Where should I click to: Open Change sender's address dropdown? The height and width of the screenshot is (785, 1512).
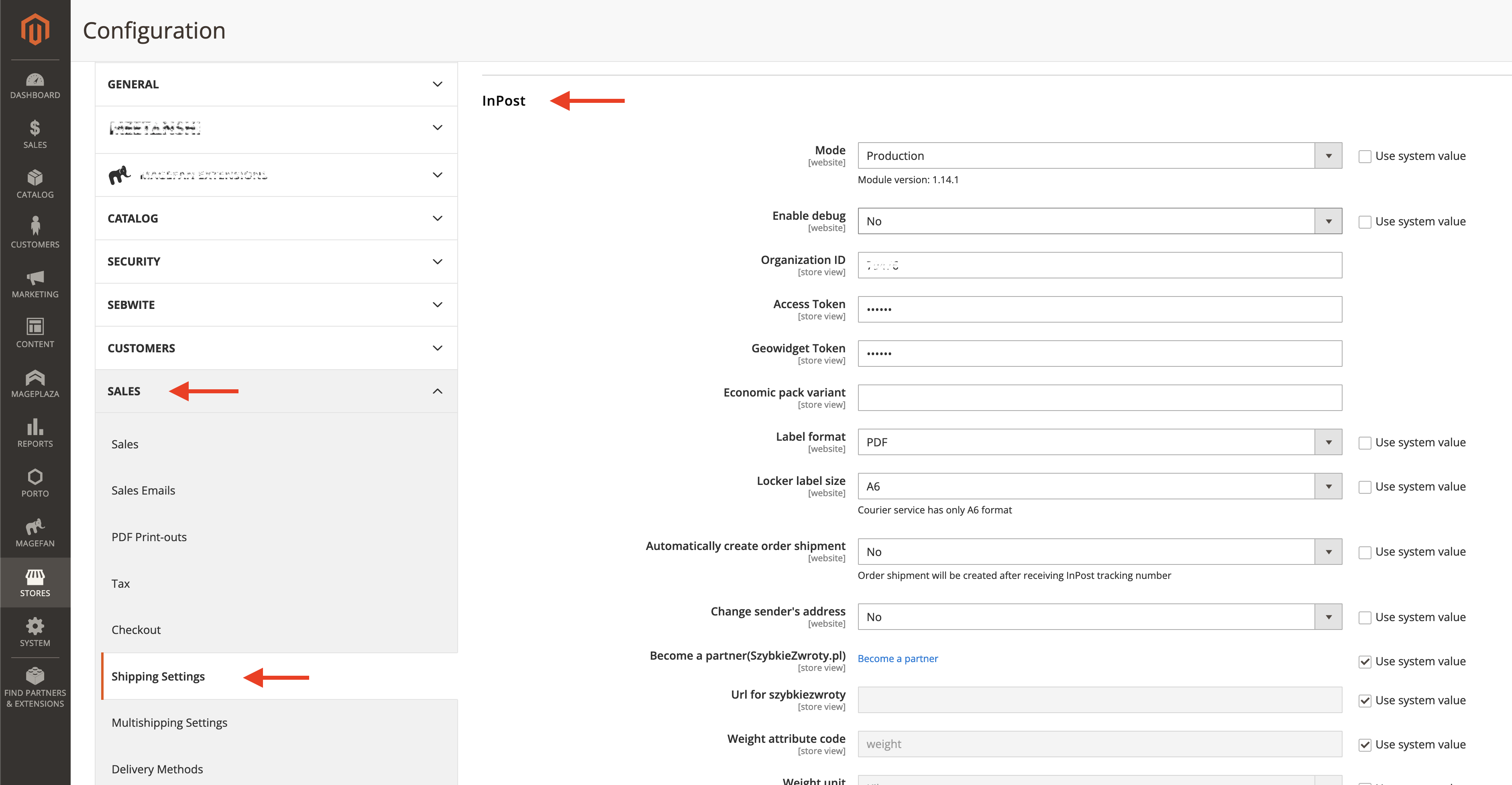[x=1099, y=617]
